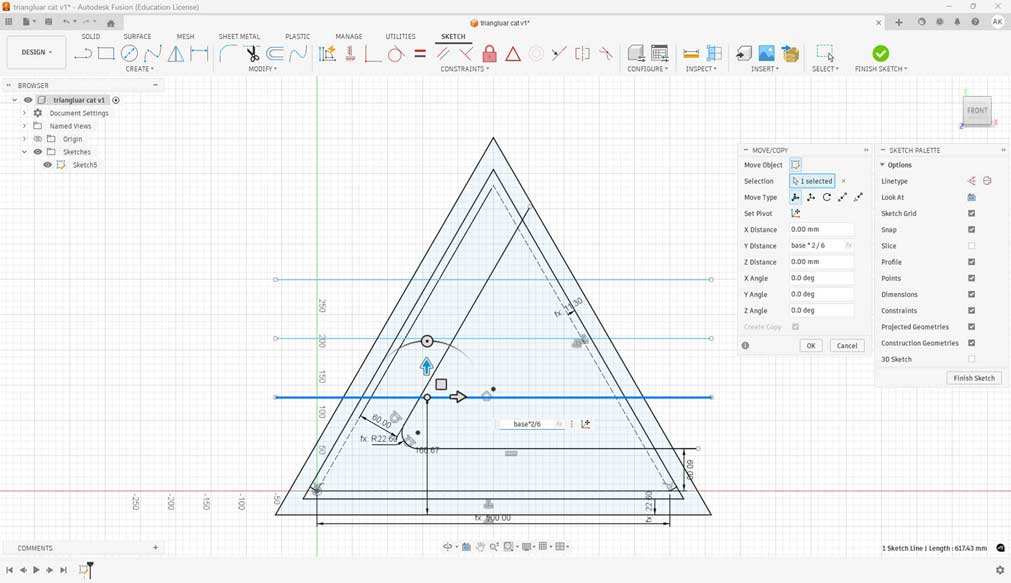Toggle the Profile checkbox
This screenshot has height=583, width=1011.
coord(972,262)
